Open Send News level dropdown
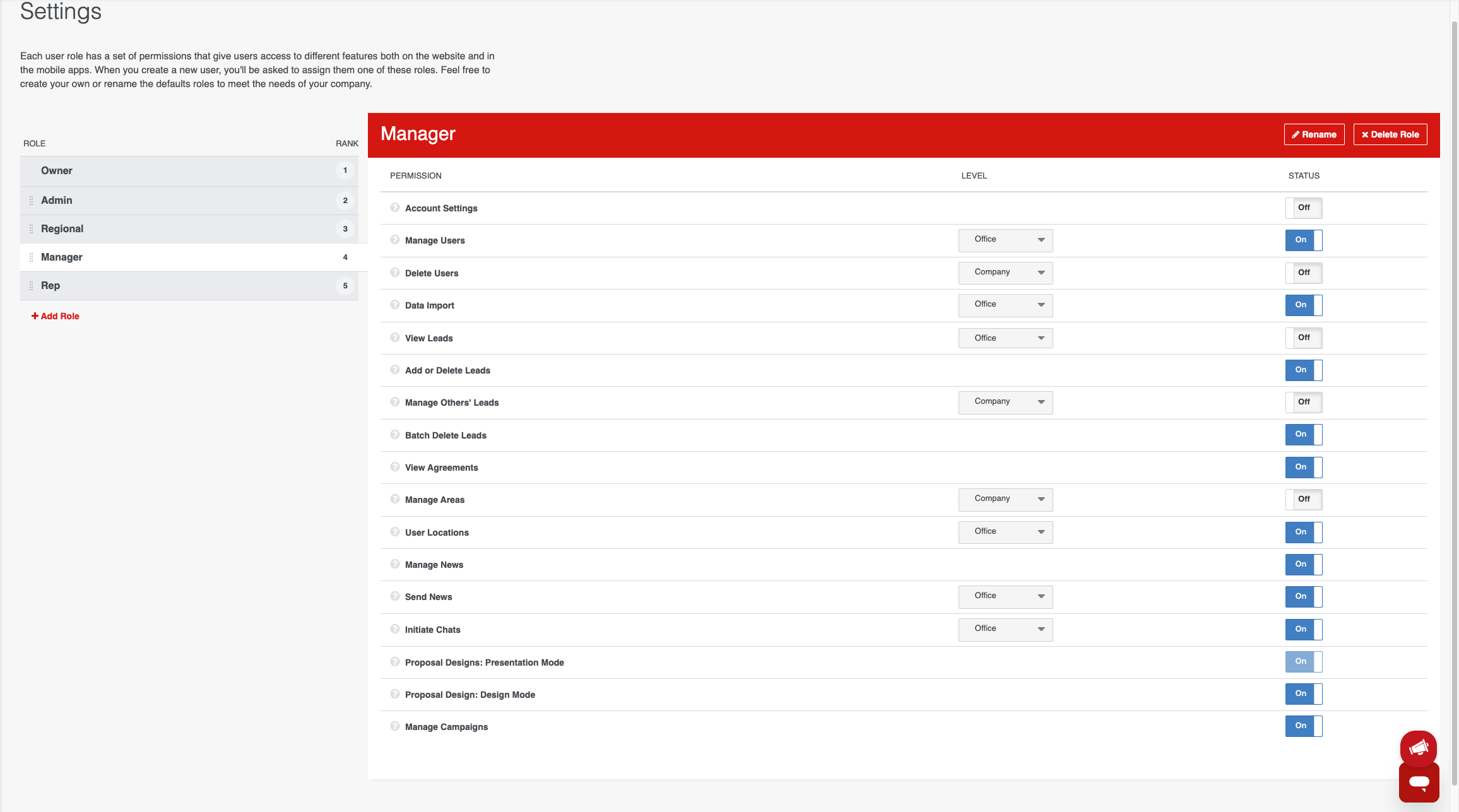The image size is (1459, 812). (1005, 596)
